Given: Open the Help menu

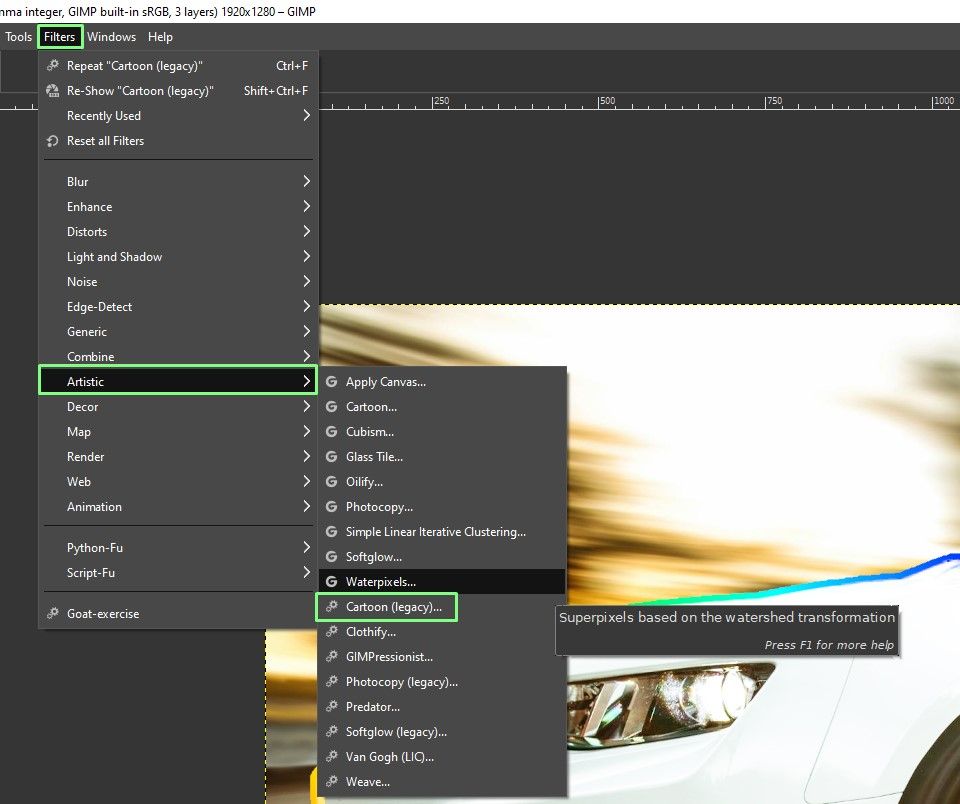Looking at the screenshot, I should (160, 37).
